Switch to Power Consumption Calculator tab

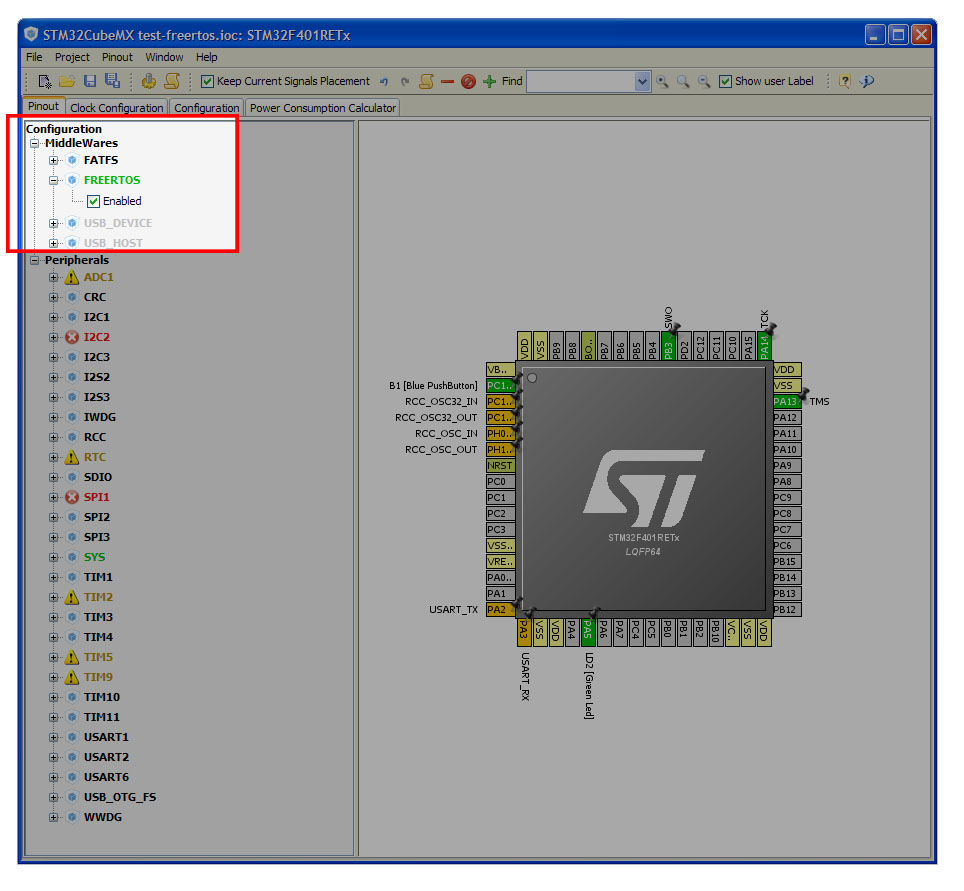tap(323, 108)
